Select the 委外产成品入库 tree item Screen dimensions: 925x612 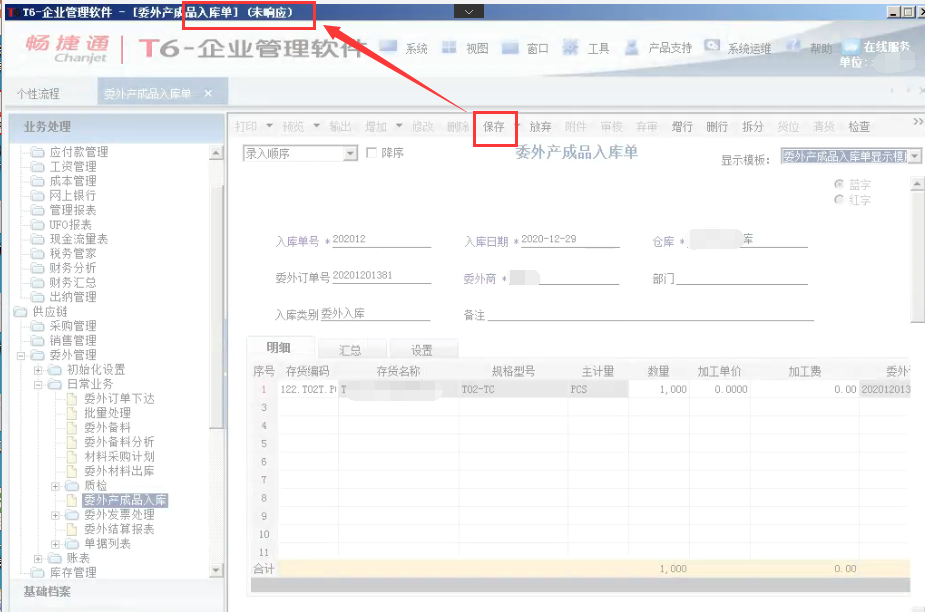click(x=125, y=500)
